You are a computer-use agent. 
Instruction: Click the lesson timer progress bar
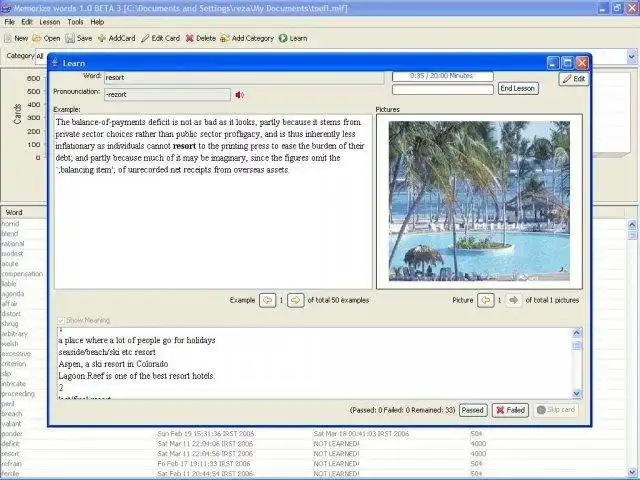coord(443,76)
